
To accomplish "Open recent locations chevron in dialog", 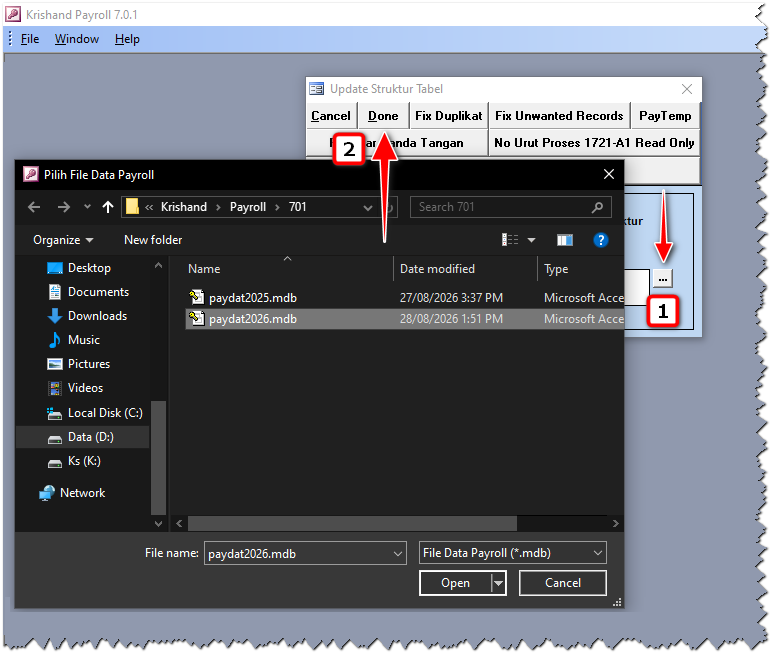I will [87, 207].
